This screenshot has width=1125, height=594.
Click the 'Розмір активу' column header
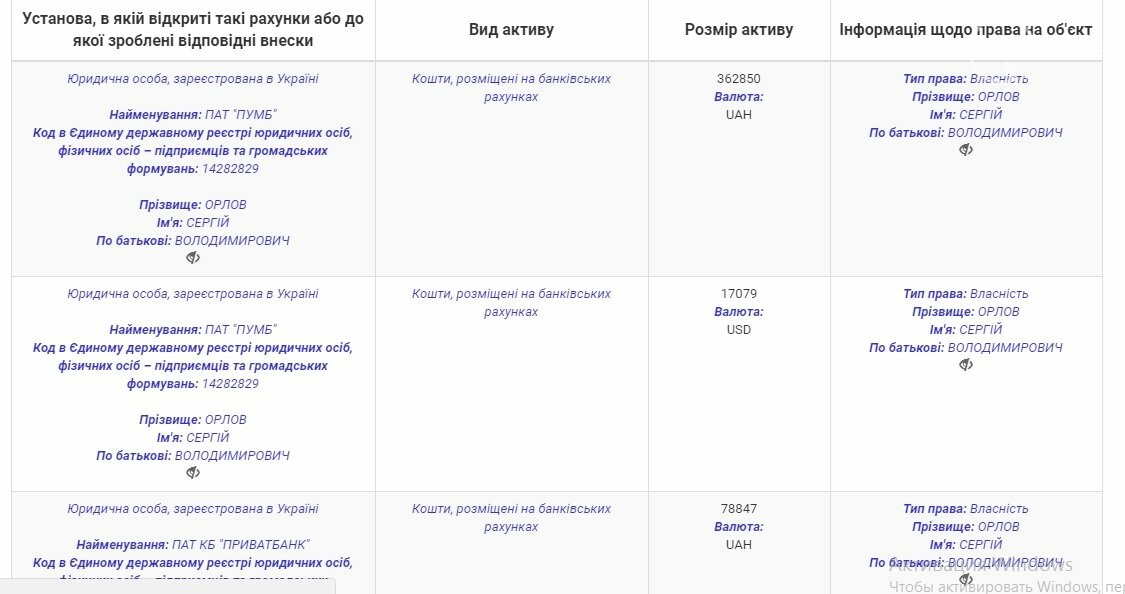pyautogui.click(x=739, y=29)
